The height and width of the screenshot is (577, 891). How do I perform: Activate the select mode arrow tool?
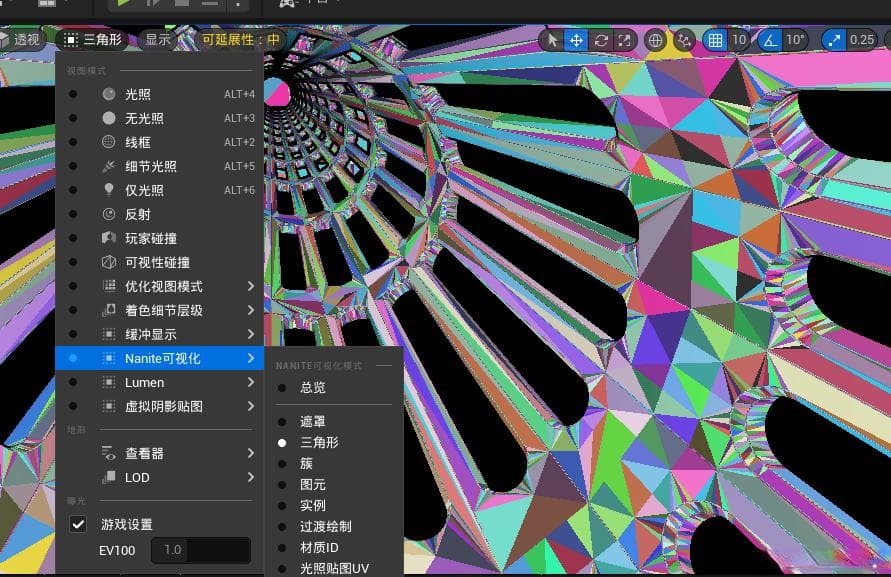point(552,40)
